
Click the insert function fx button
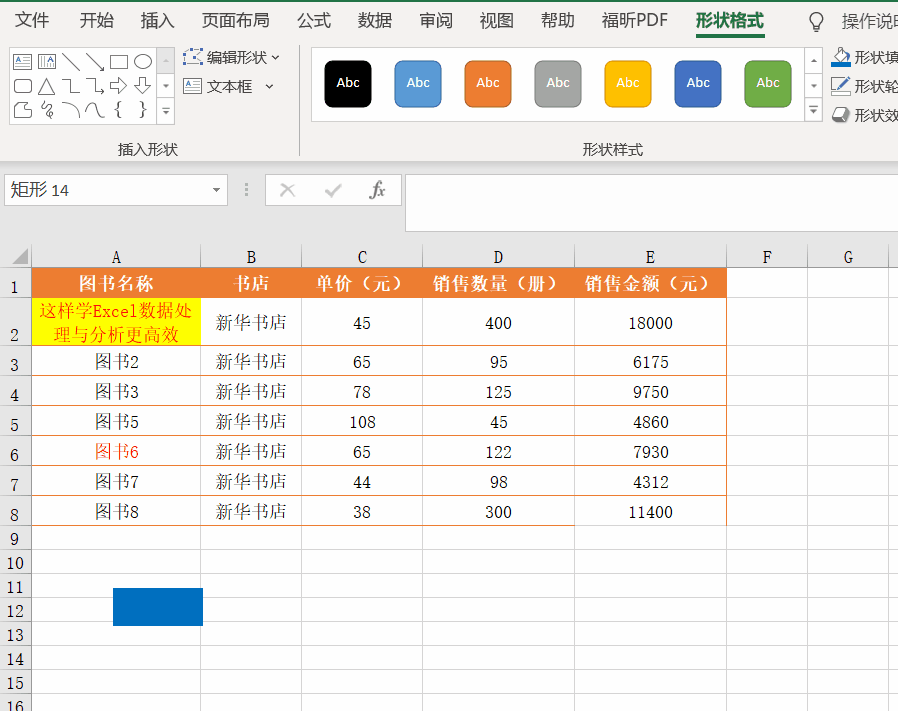[x=377, y=190]
